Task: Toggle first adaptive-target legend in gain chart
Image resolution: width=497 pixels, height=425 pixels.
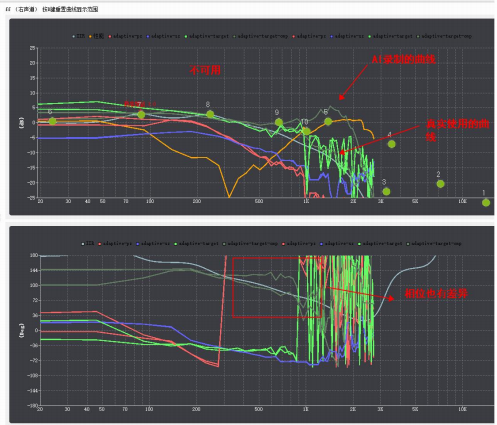Action: tap(207, 36)
